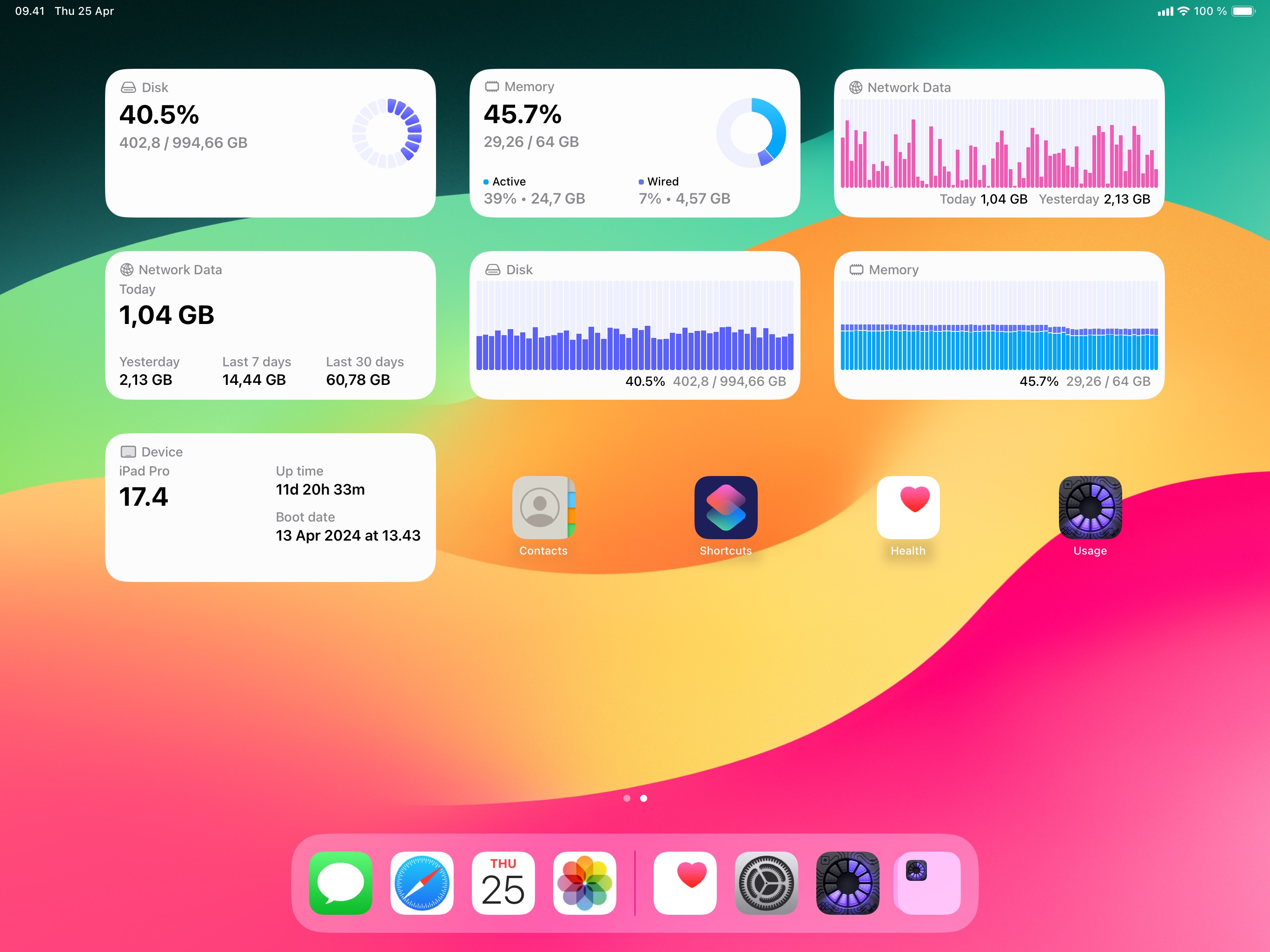Tap the cellular signal bars
1270x952 pixels.
pos(1165,11)
